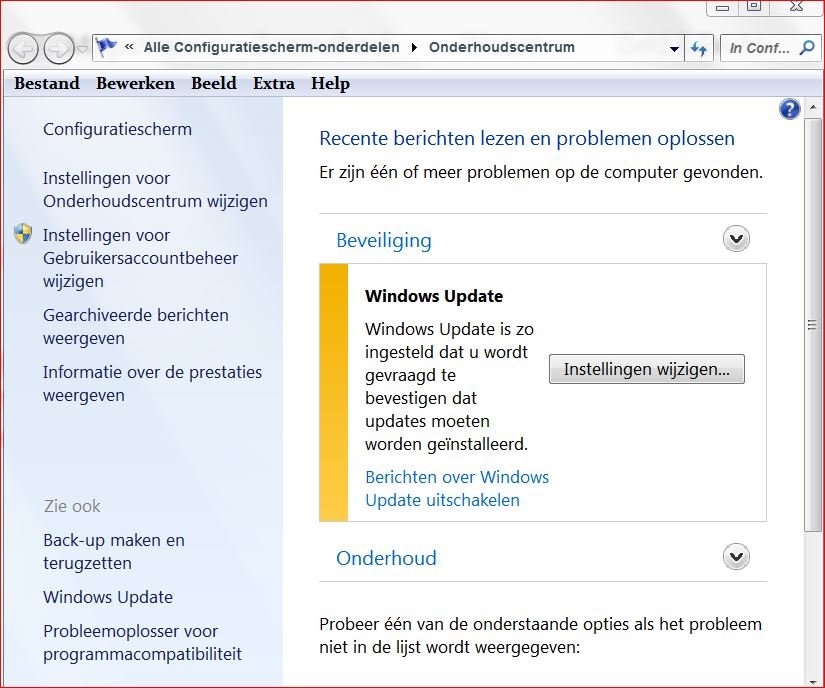This screenshot has height=688, width=825.
Task: Open Gearchiveerde berichten weergeven link
Action: [135, 326]
